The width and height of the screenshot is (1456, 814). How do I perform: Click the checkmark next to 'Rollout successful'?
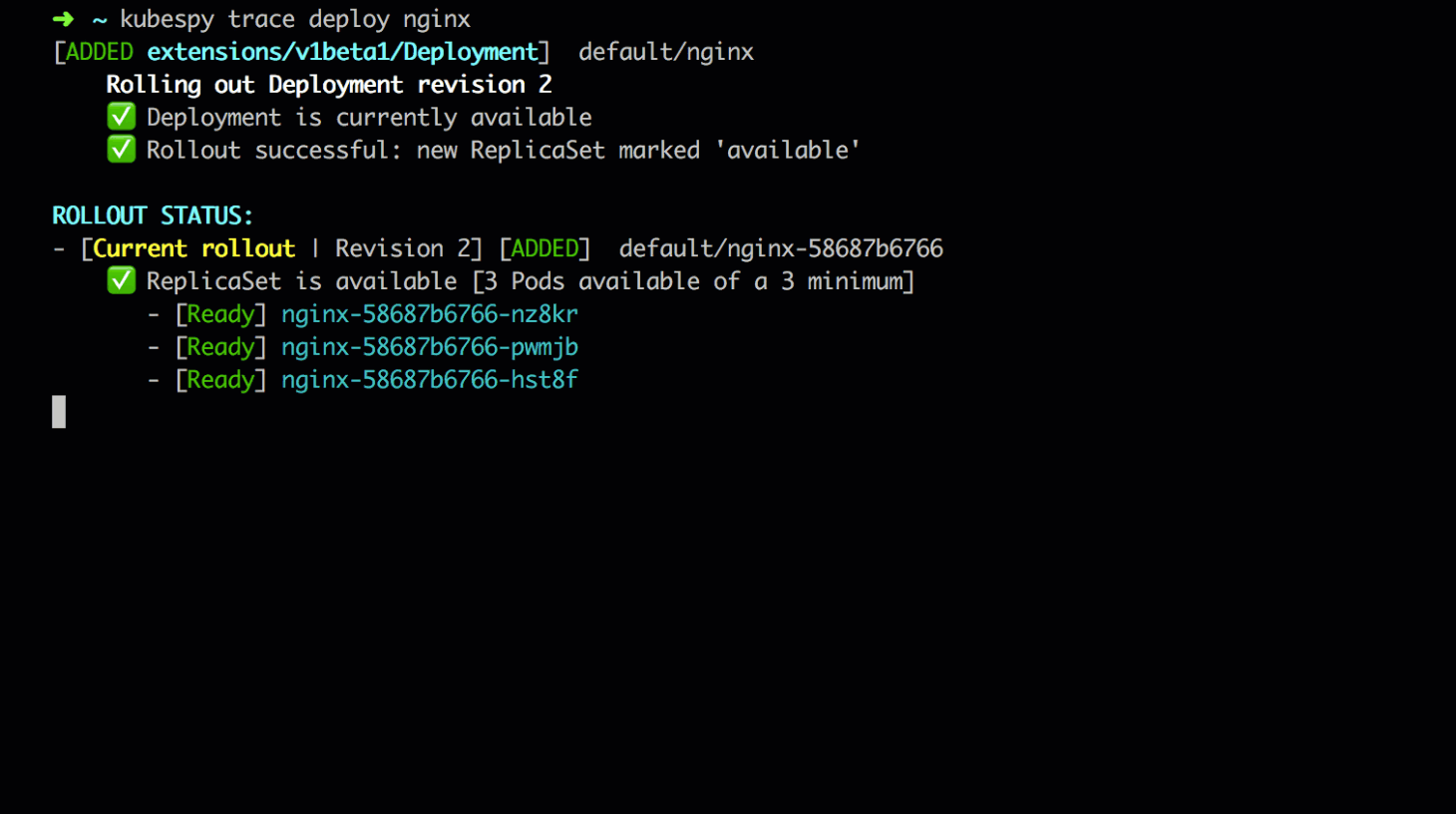[x=121, y=150]
